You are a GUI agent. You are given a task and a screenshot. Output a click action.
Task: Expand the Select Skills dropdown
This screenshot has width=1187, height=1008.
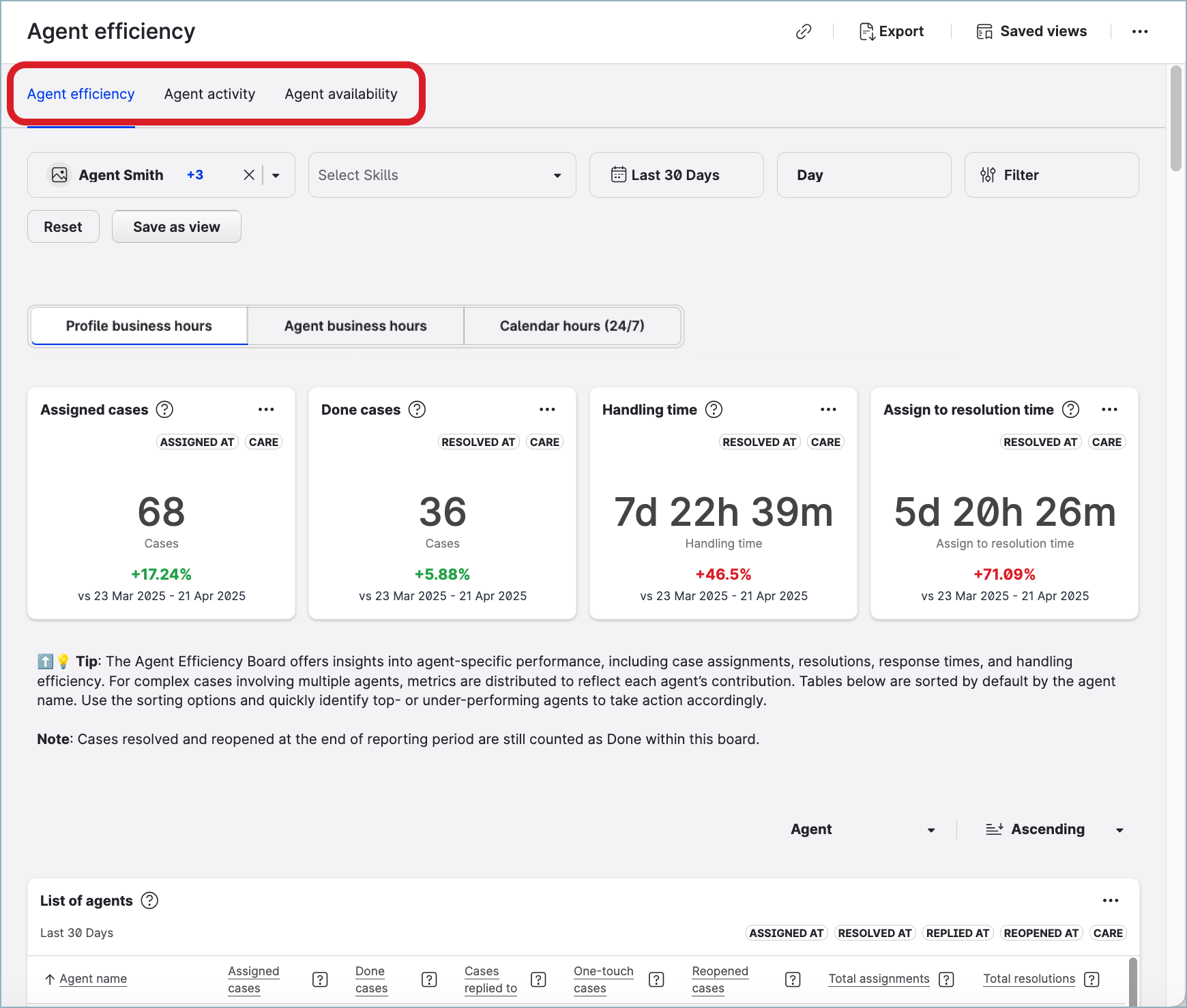(442, 175)
